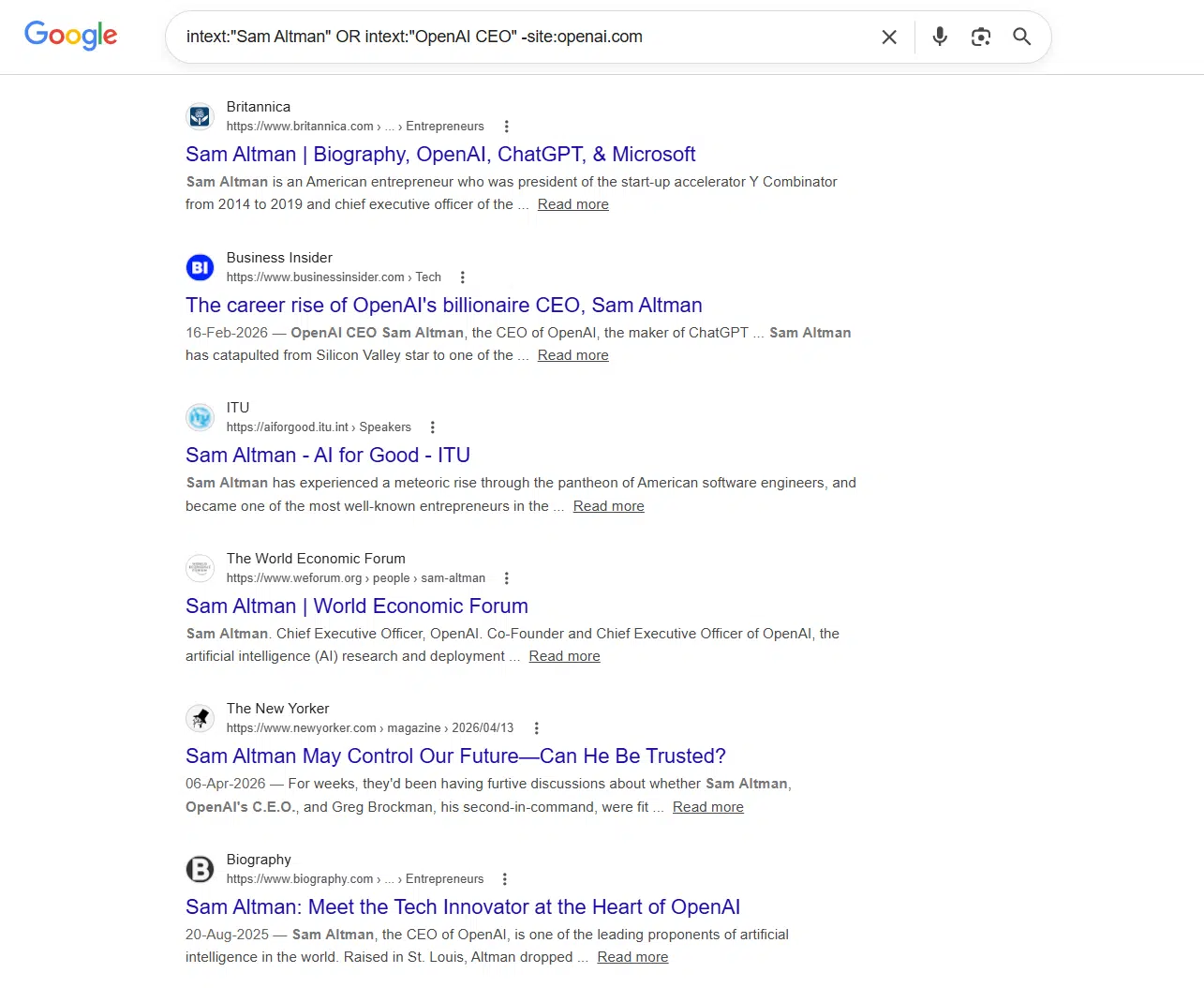The height and width of the screenshot is (988, 1204).
Task: Click Read more under Business Insider snippet
Action: click(x=573, y=355)
